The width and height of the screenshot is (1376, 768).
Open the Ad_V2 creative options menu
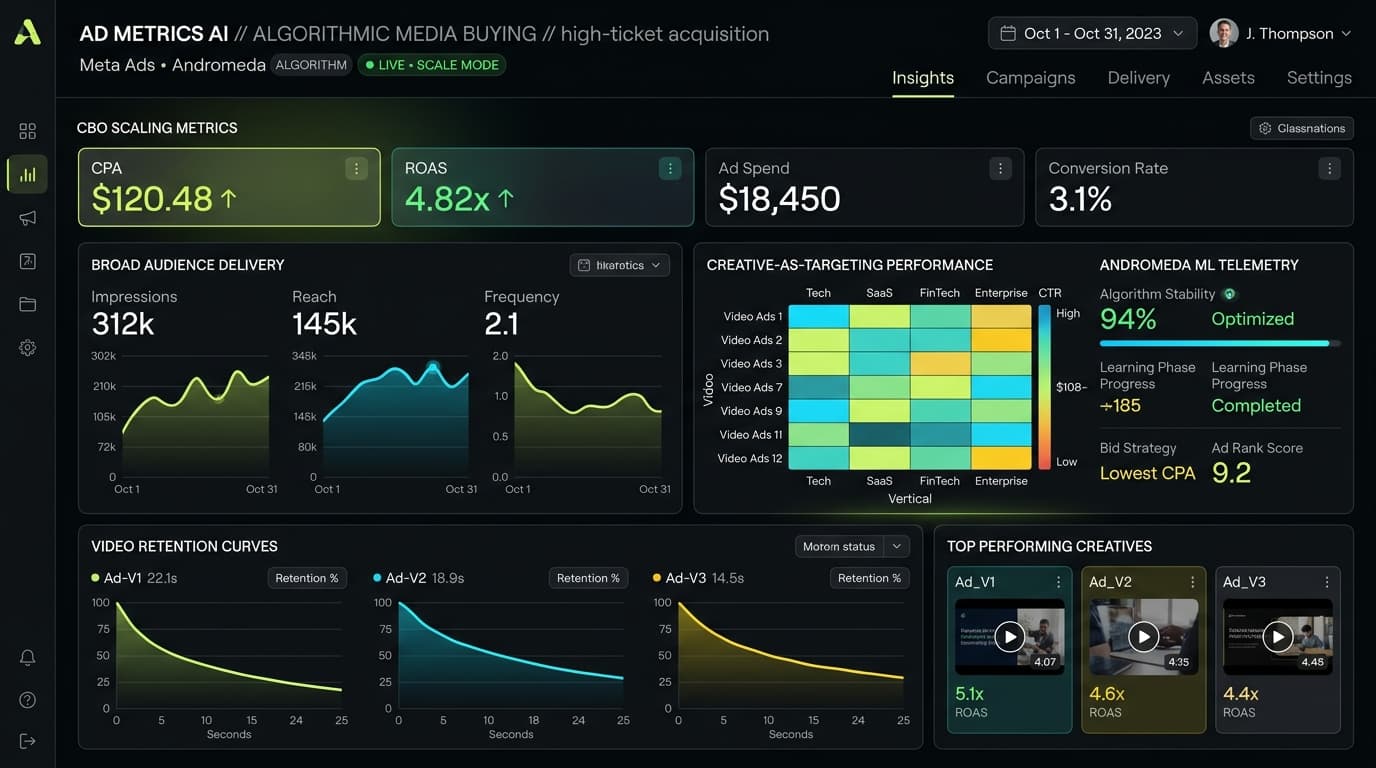click(1192, 582)
